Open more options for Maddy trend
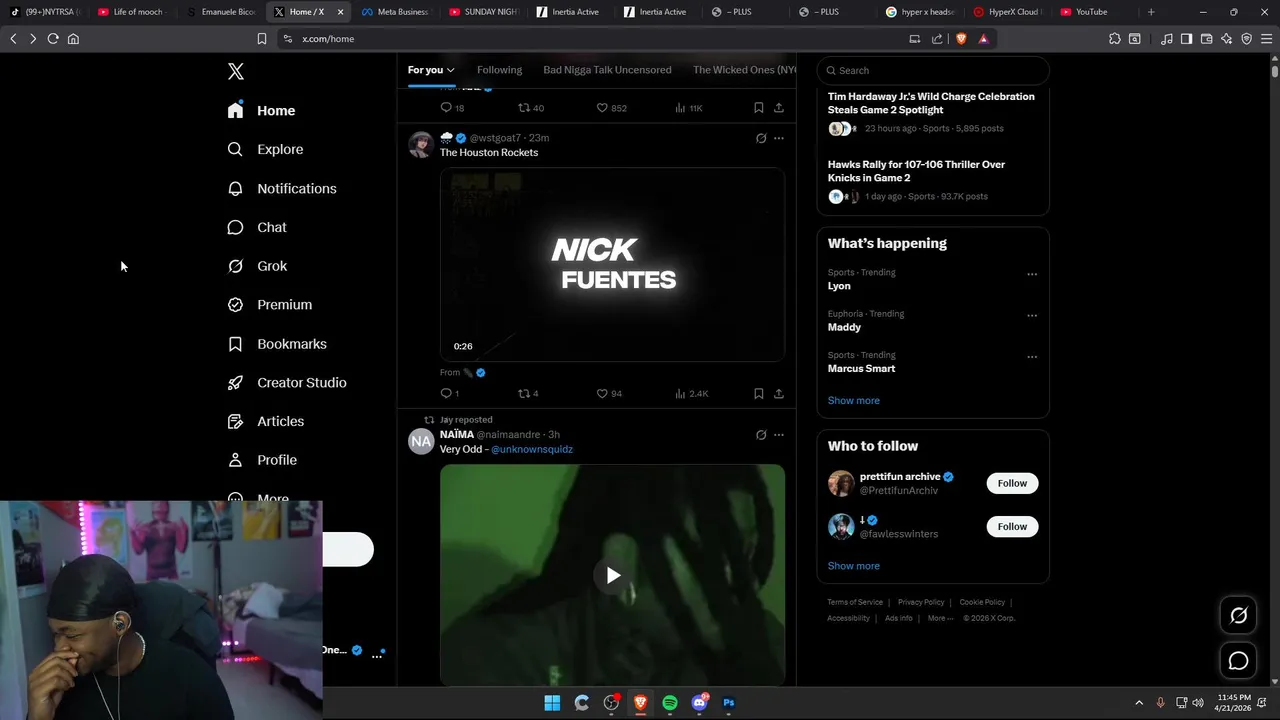The height and width of the screenshot is (720, 1280). [x=1032, y=315]
